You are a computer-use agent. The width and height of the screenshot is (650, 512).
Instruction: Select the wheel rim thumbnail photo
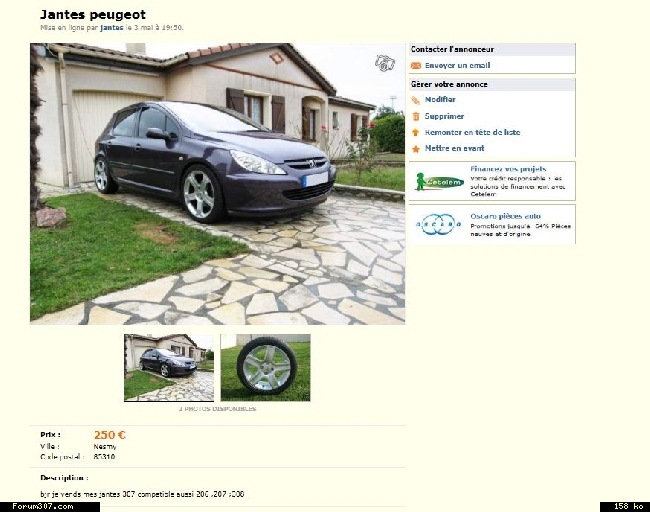click(265, 368)
